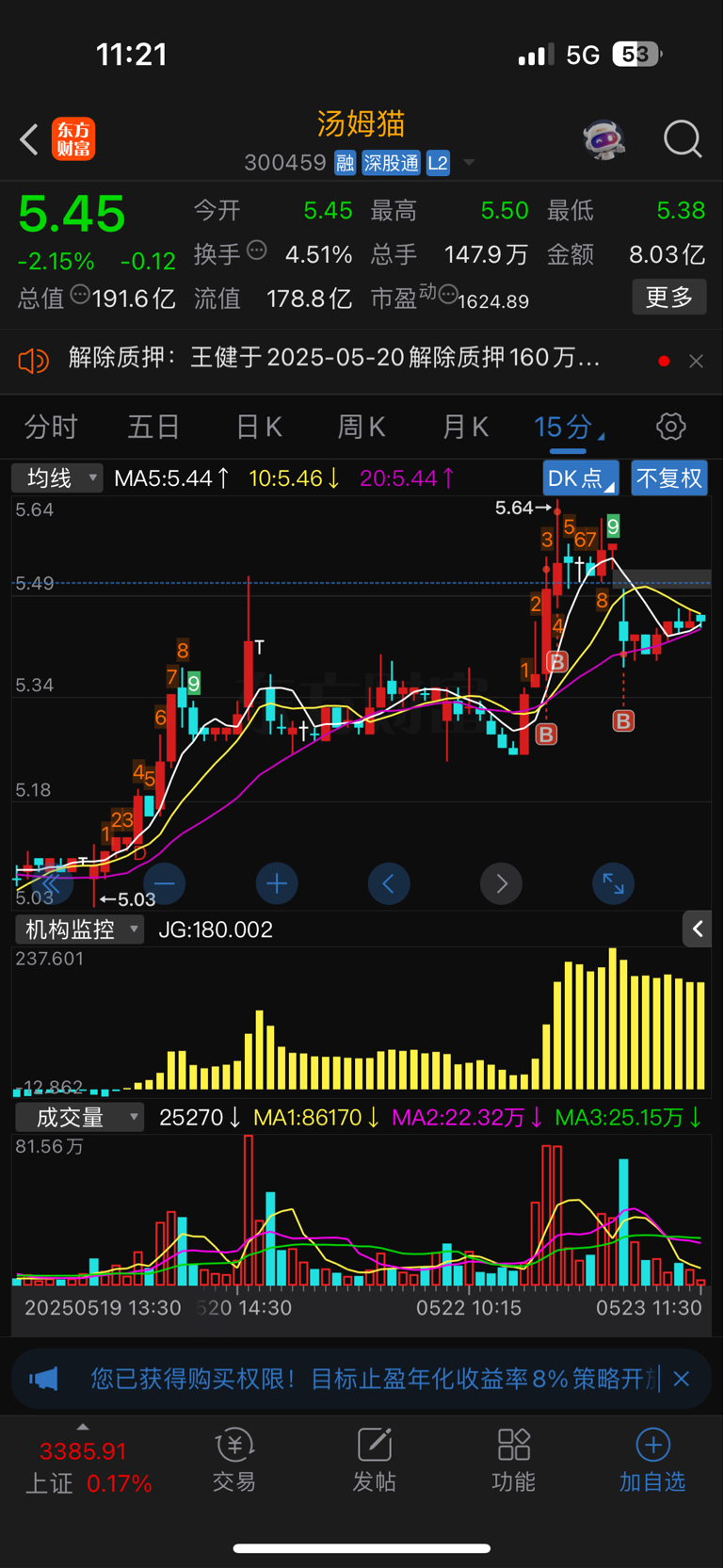This screenshot has height=1568, width=724.
Task: Collapse side panel chevron near 机构监控
Action: (x=698, y=929)
